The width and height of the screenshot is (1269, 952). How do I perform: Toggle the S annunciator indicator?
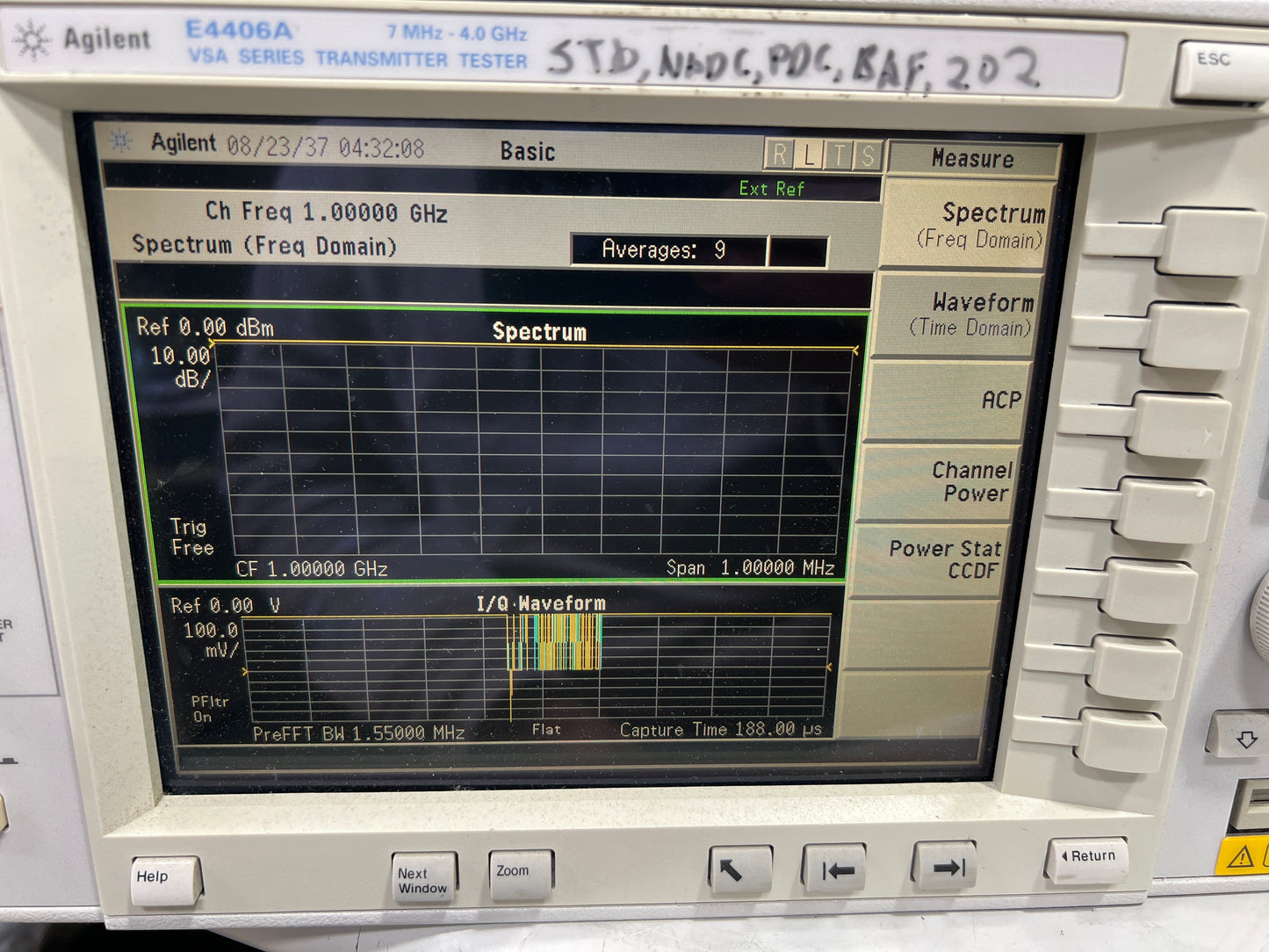(x=867, y=156)
